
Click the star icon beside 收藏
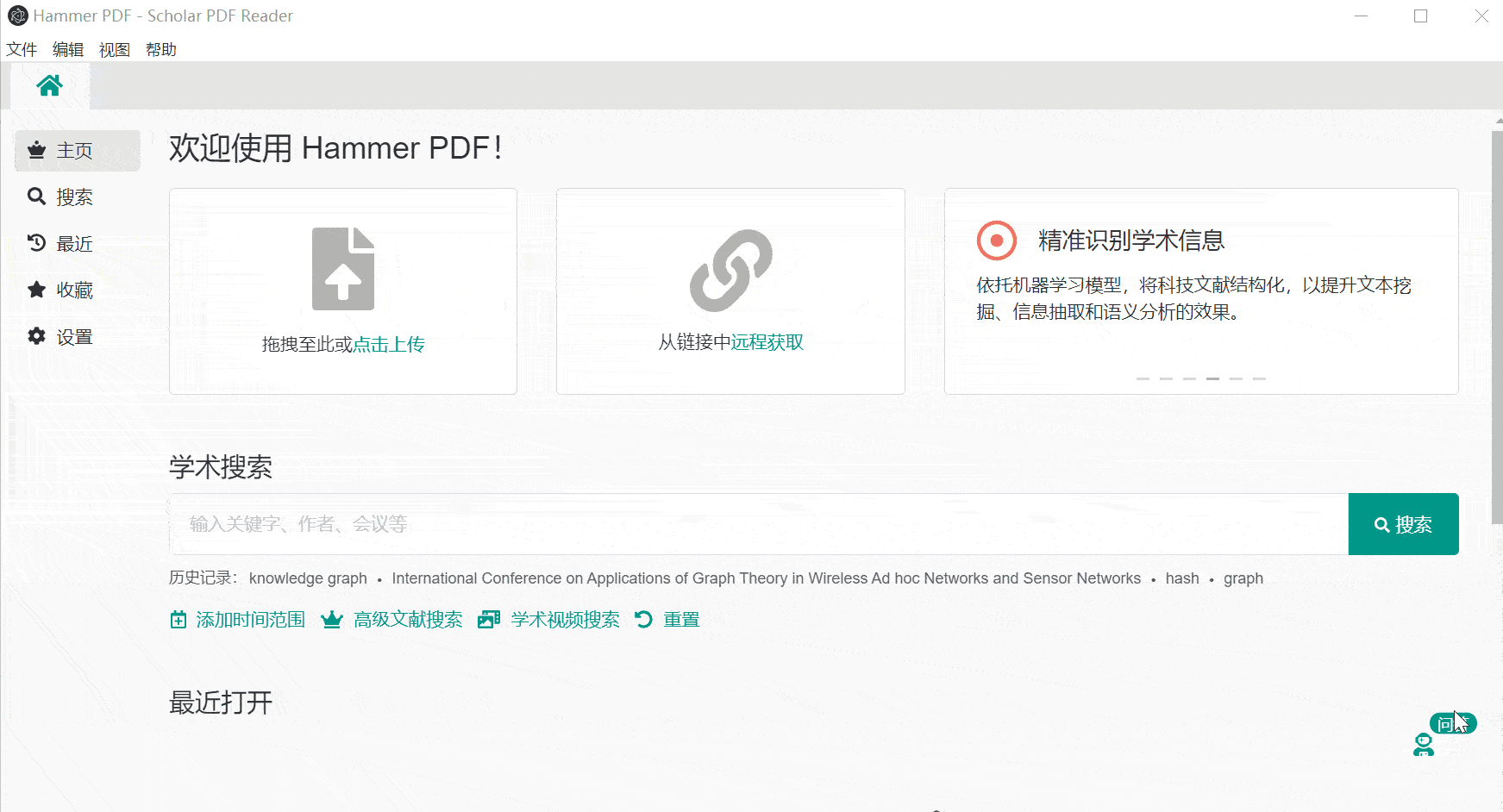36,290
